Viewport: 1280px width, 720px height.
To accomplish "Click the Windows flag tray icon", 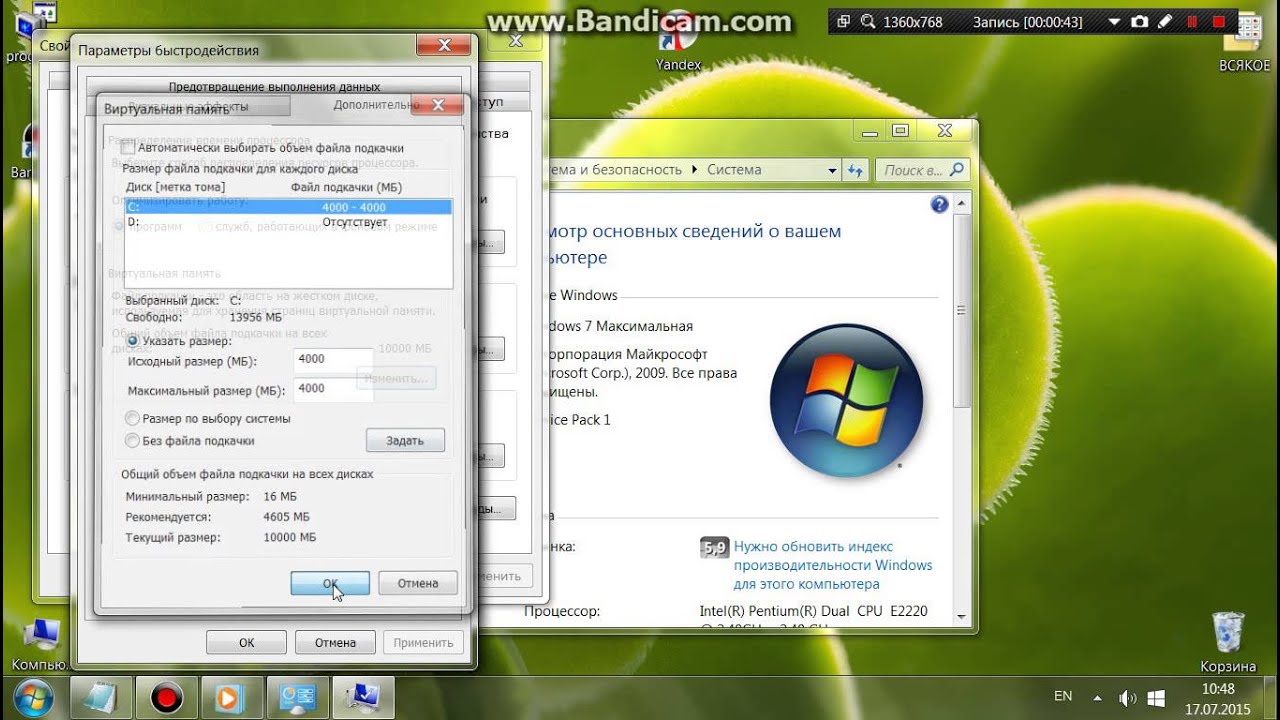I will coord(1157,697).
